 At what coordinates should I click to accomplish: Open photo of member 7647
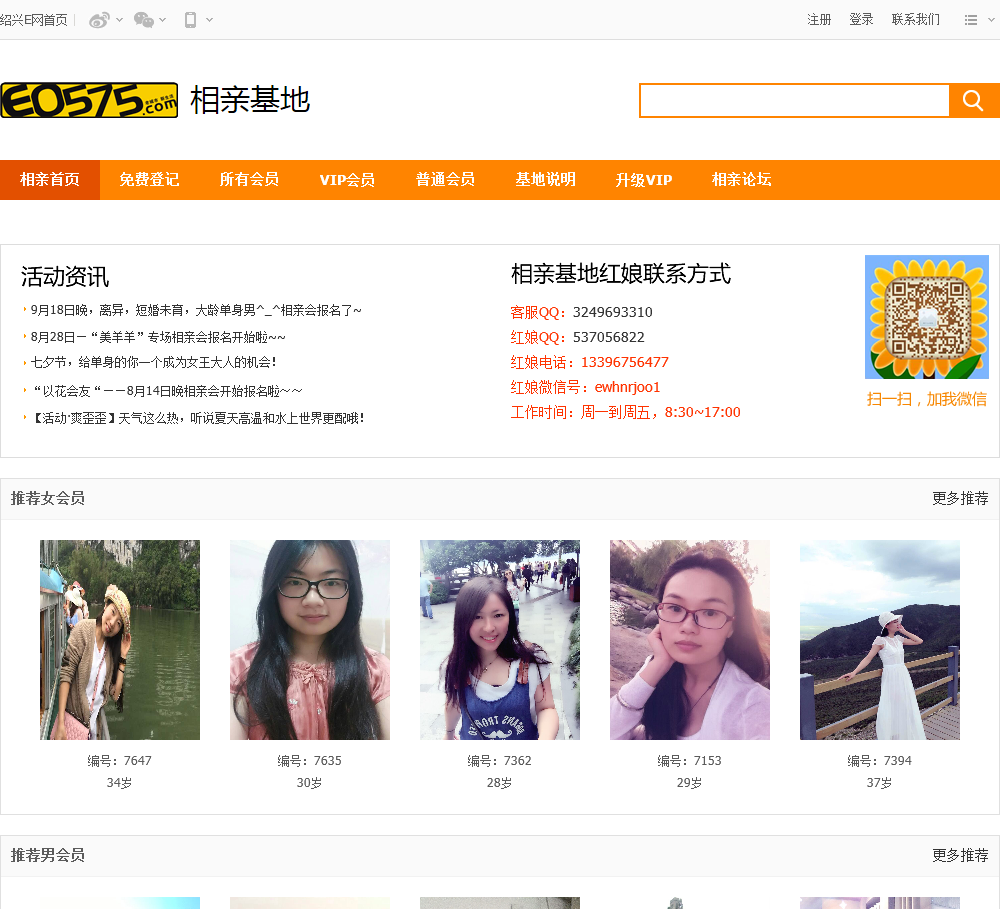coord(120,640)
